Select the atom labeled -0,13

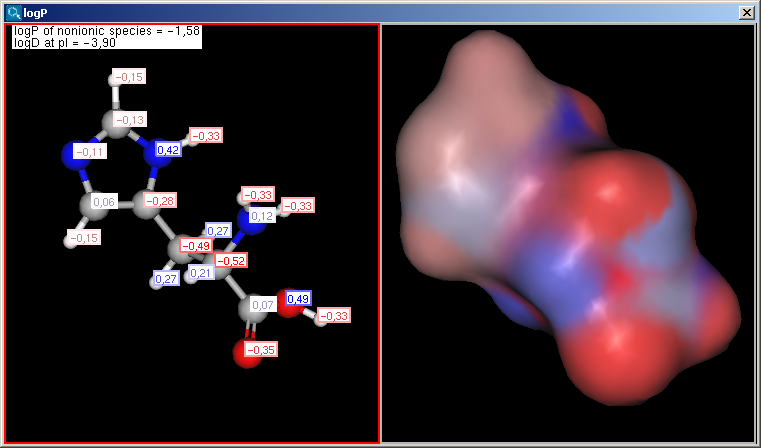[127, 120]
